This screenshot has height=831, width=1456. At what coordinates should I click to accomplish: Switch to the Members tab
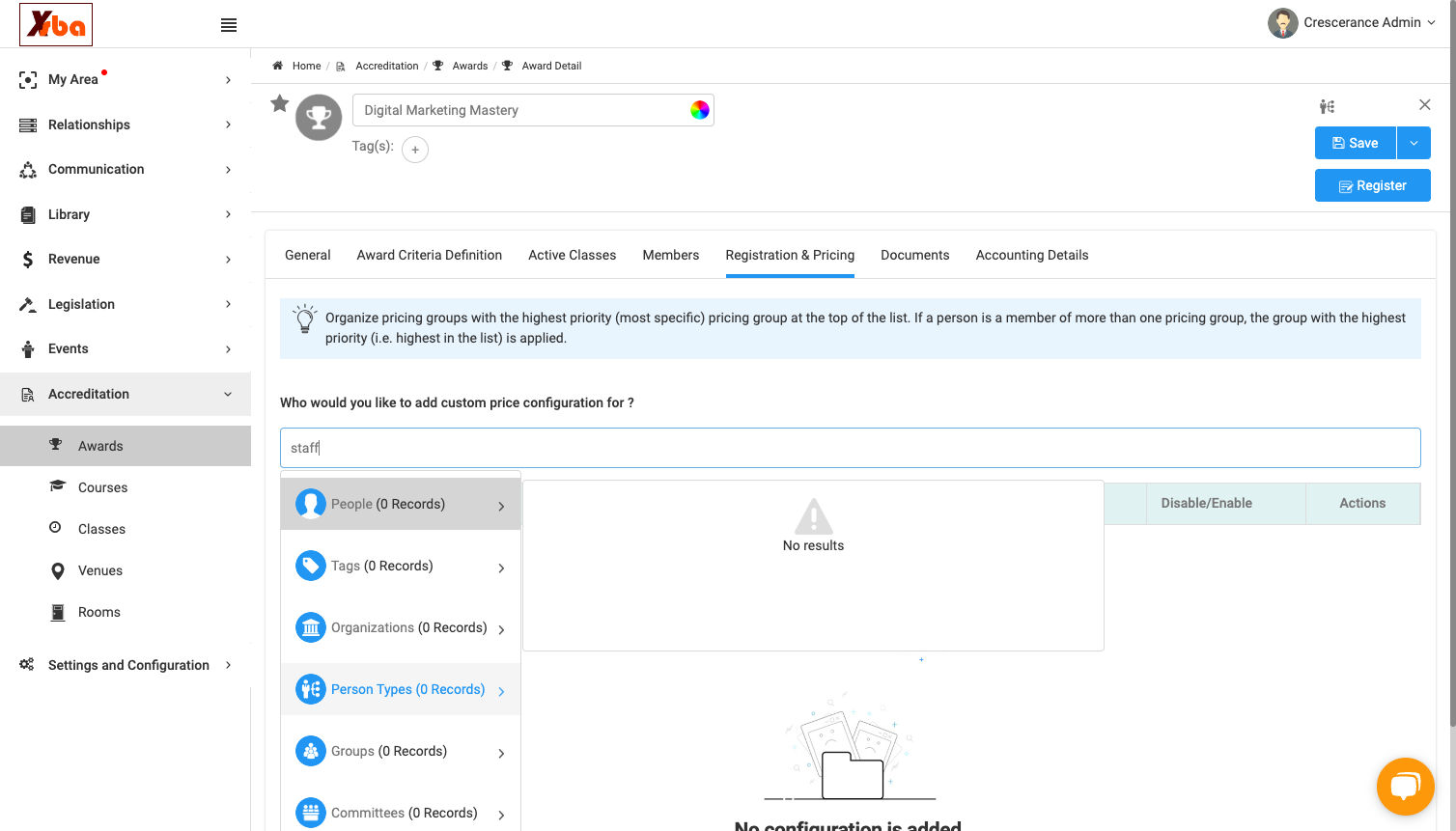coord(671,255)
